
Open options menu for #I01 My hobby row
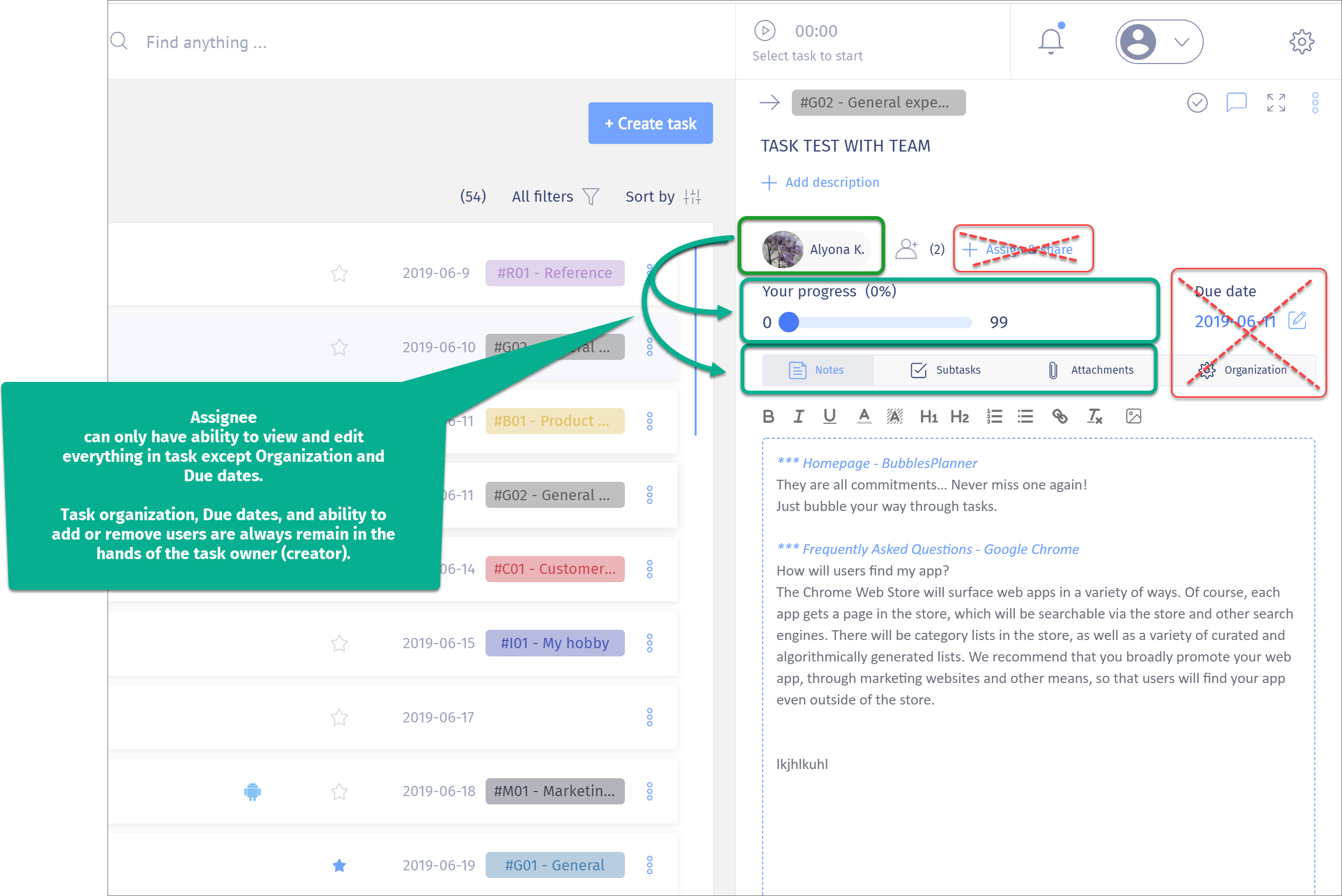[650, 644]
